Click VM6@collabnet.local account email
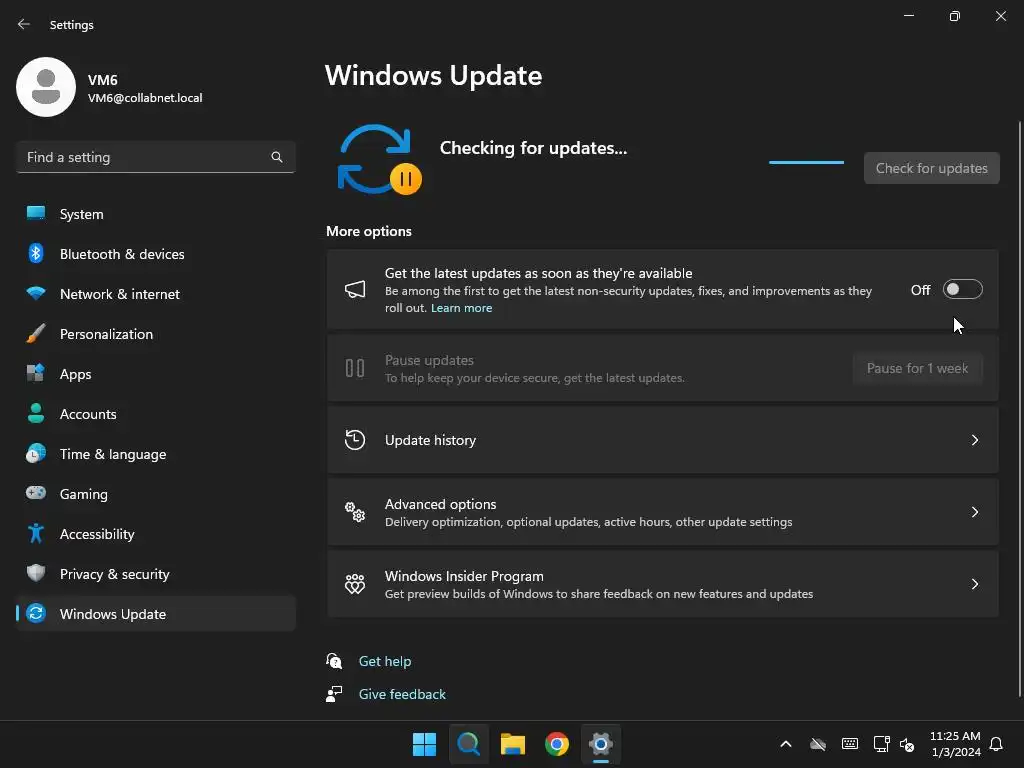1024x768 pixels. click(x=145, y=98)
